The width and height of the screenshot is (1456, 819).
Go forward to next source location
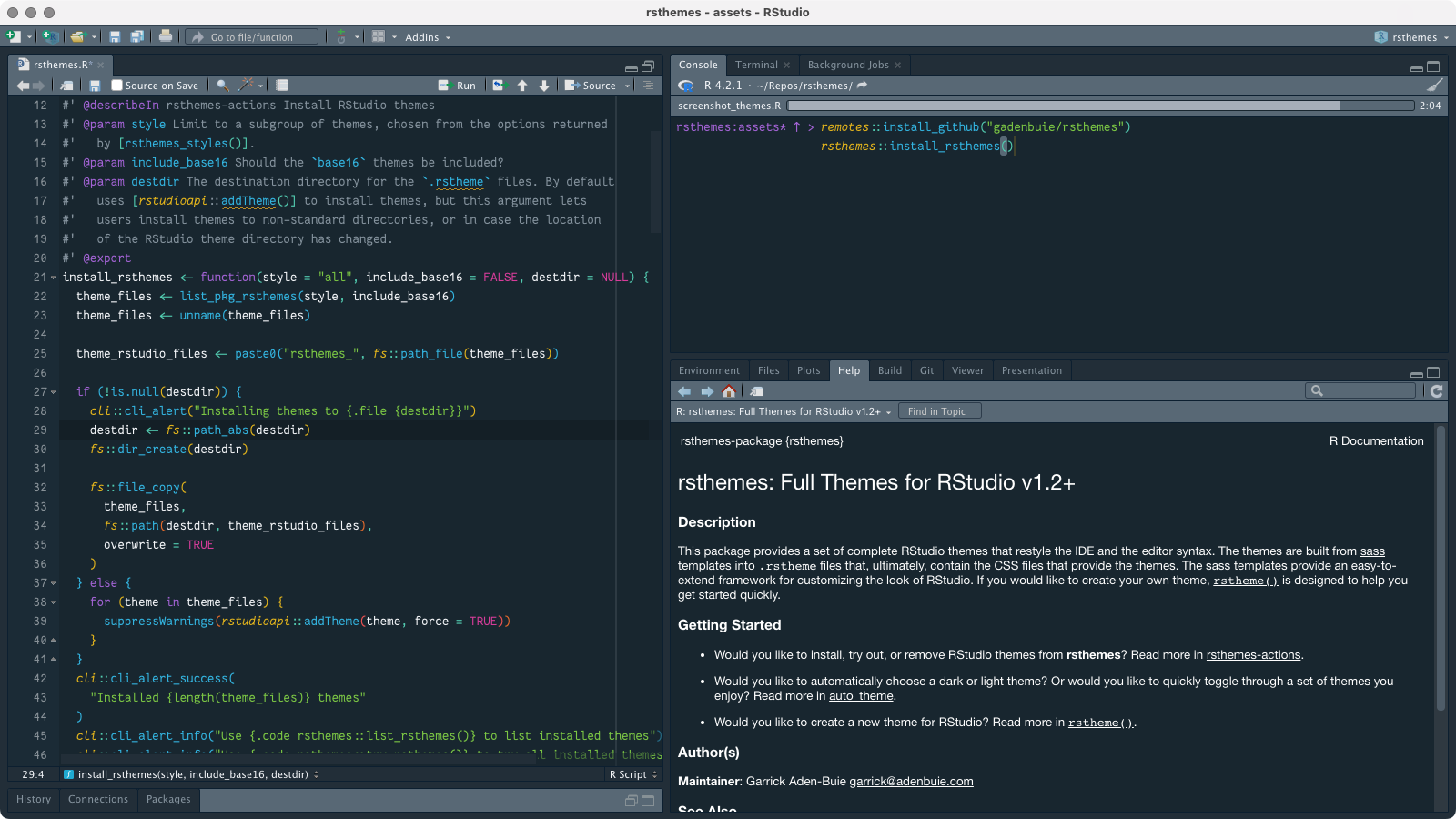click(38, 86)
